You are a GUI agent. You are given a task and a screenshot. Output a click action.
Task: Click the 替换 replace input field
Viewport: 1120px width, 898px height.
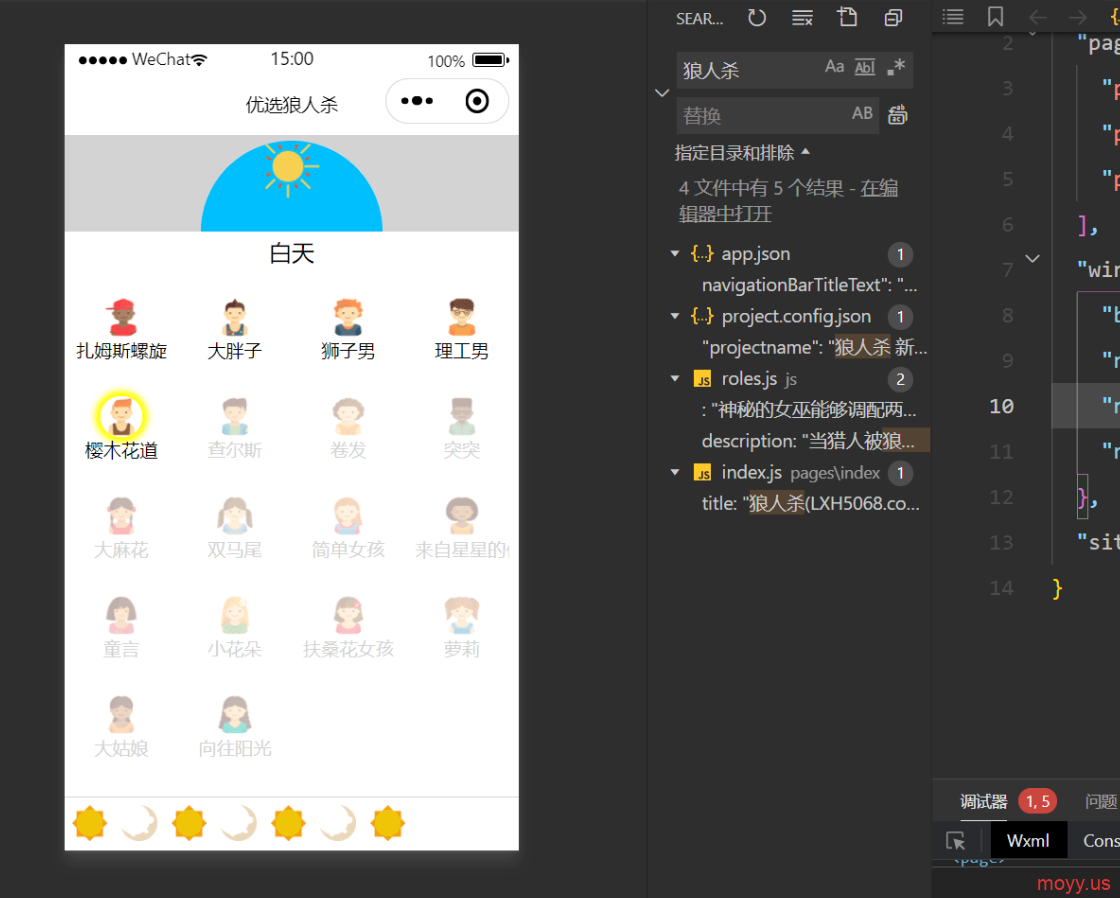coord(760,116)
